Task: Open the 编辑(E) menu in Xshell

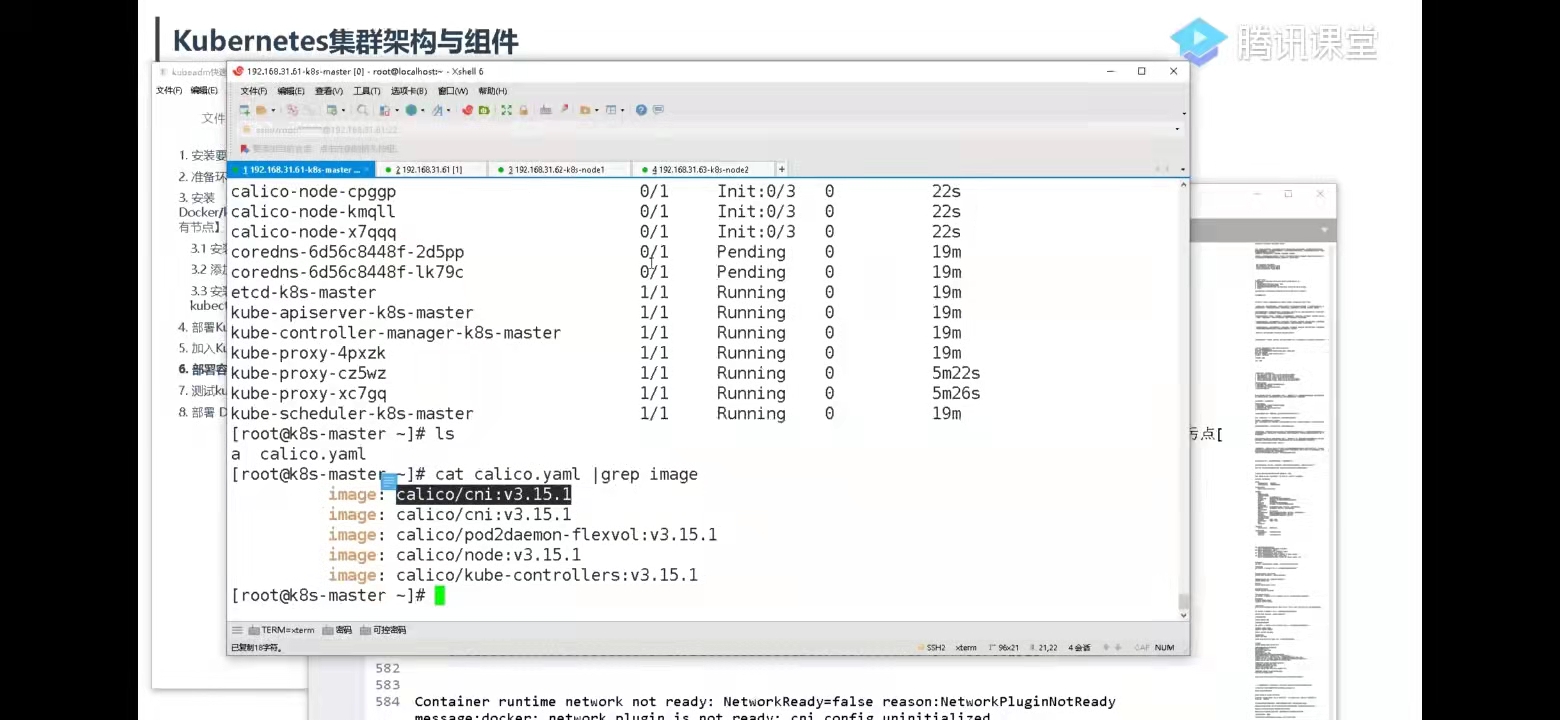Action: click(x=291, y=91)
